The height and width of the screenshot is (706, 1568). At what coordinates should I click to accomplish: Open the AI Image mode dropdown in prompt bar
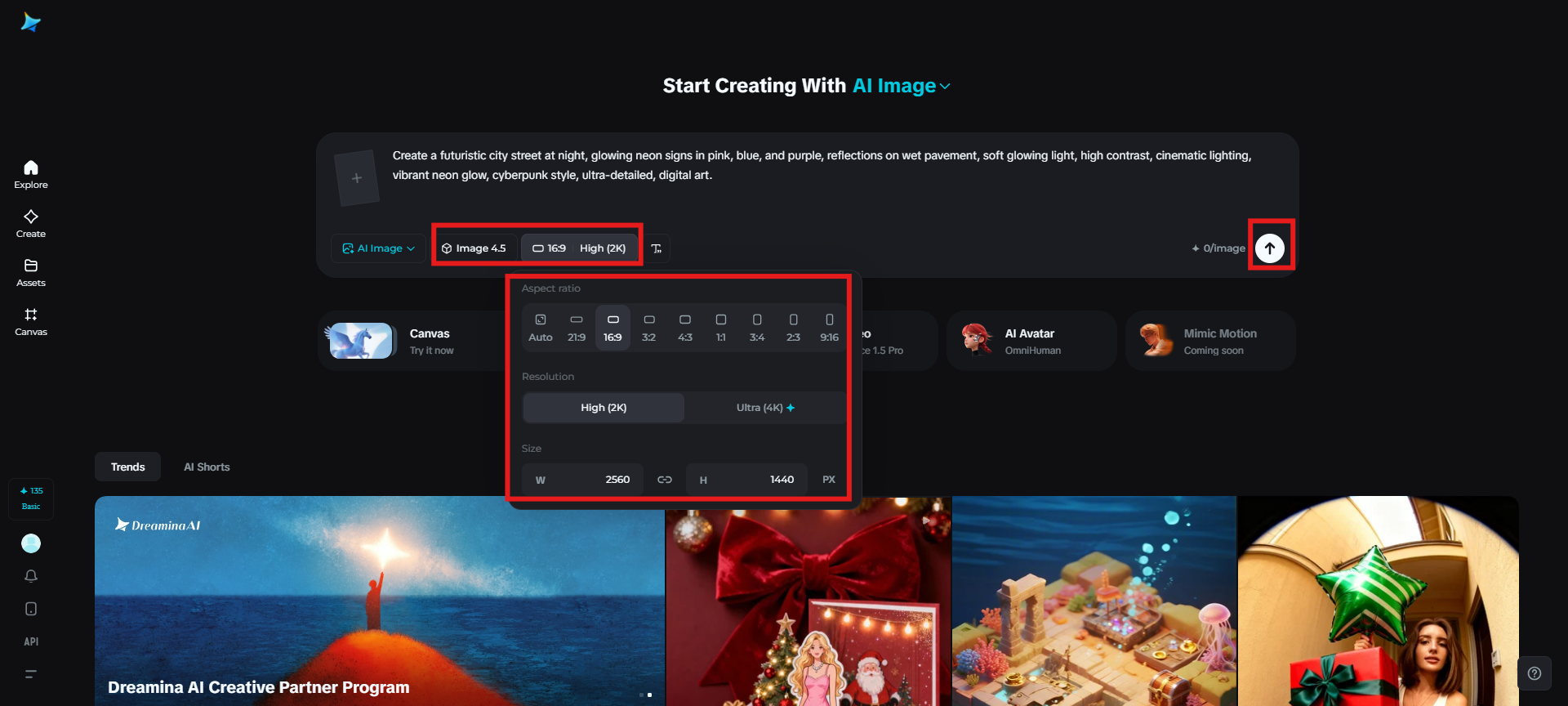tap(379, 248)
